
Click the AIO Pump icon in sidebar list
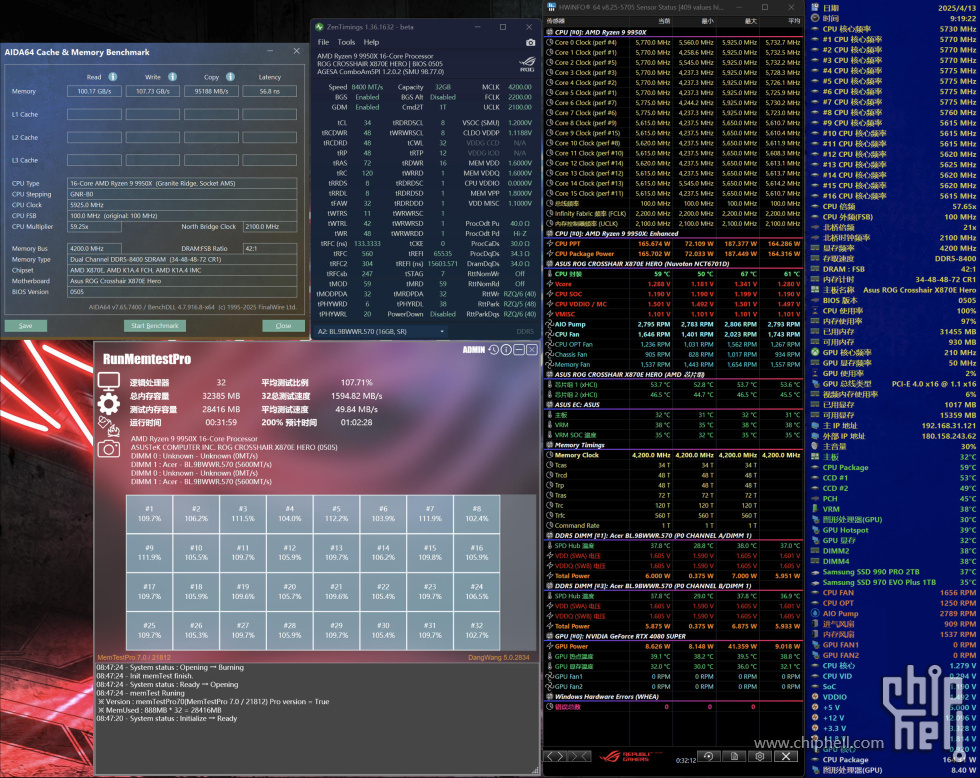(x=815, y=613)
